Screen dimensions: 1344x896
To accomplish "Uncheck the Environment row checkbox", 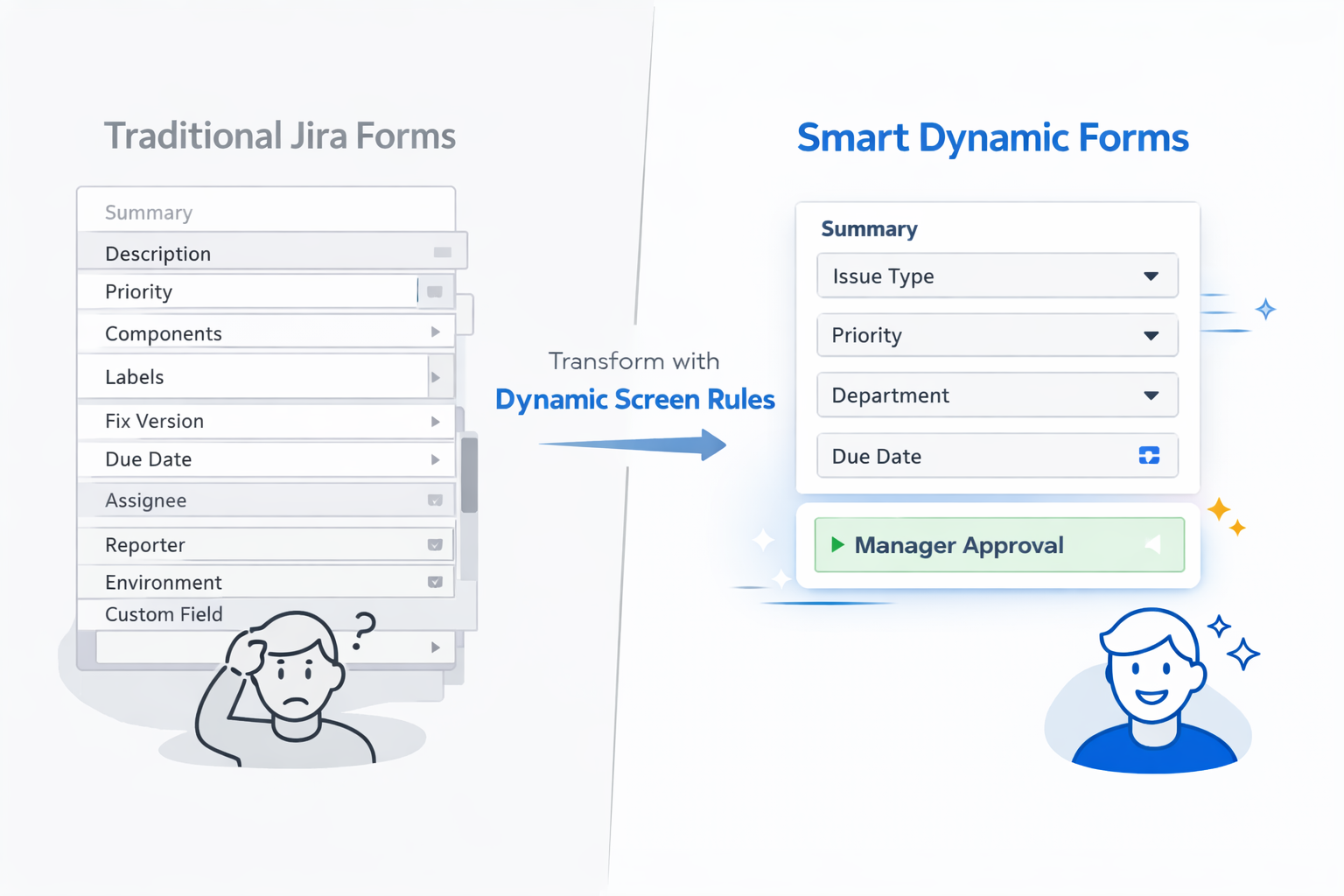I will [x=435, y=581].
